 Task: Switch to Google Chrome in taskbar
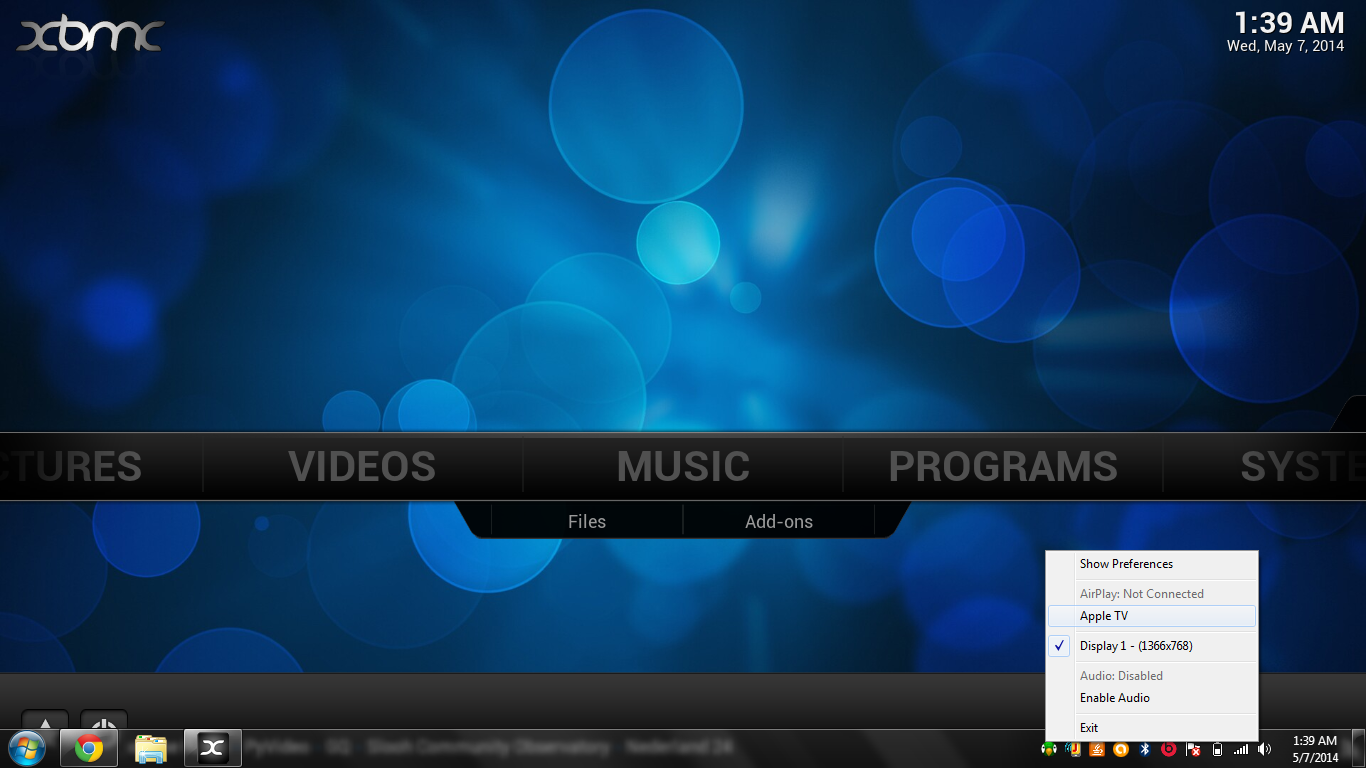pyautogui.click(x=89, y=748)
